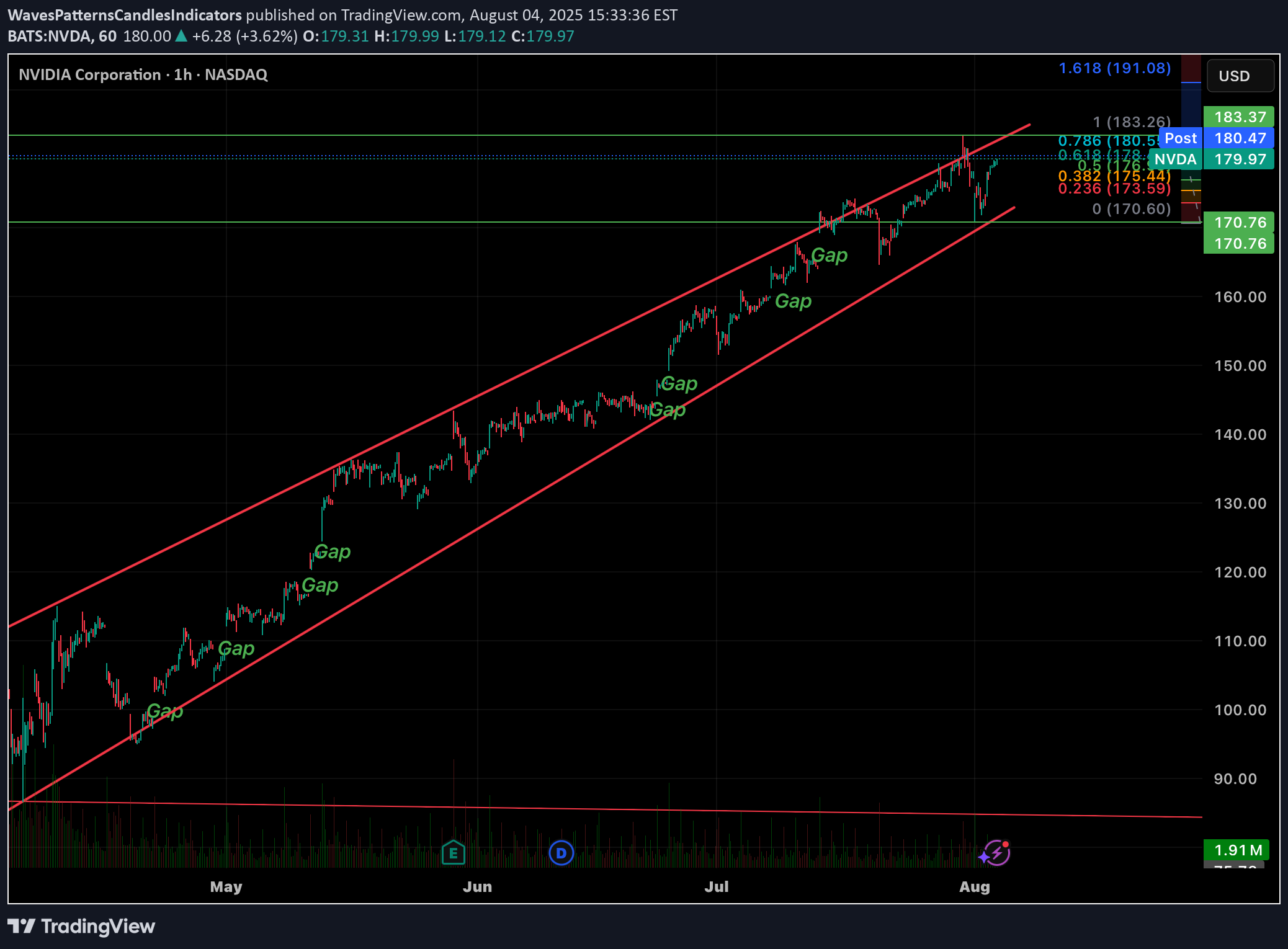Click the 110.00 price axis label
The width and height of the screenshot is (1288, 949).
(x=1240, y=641)
